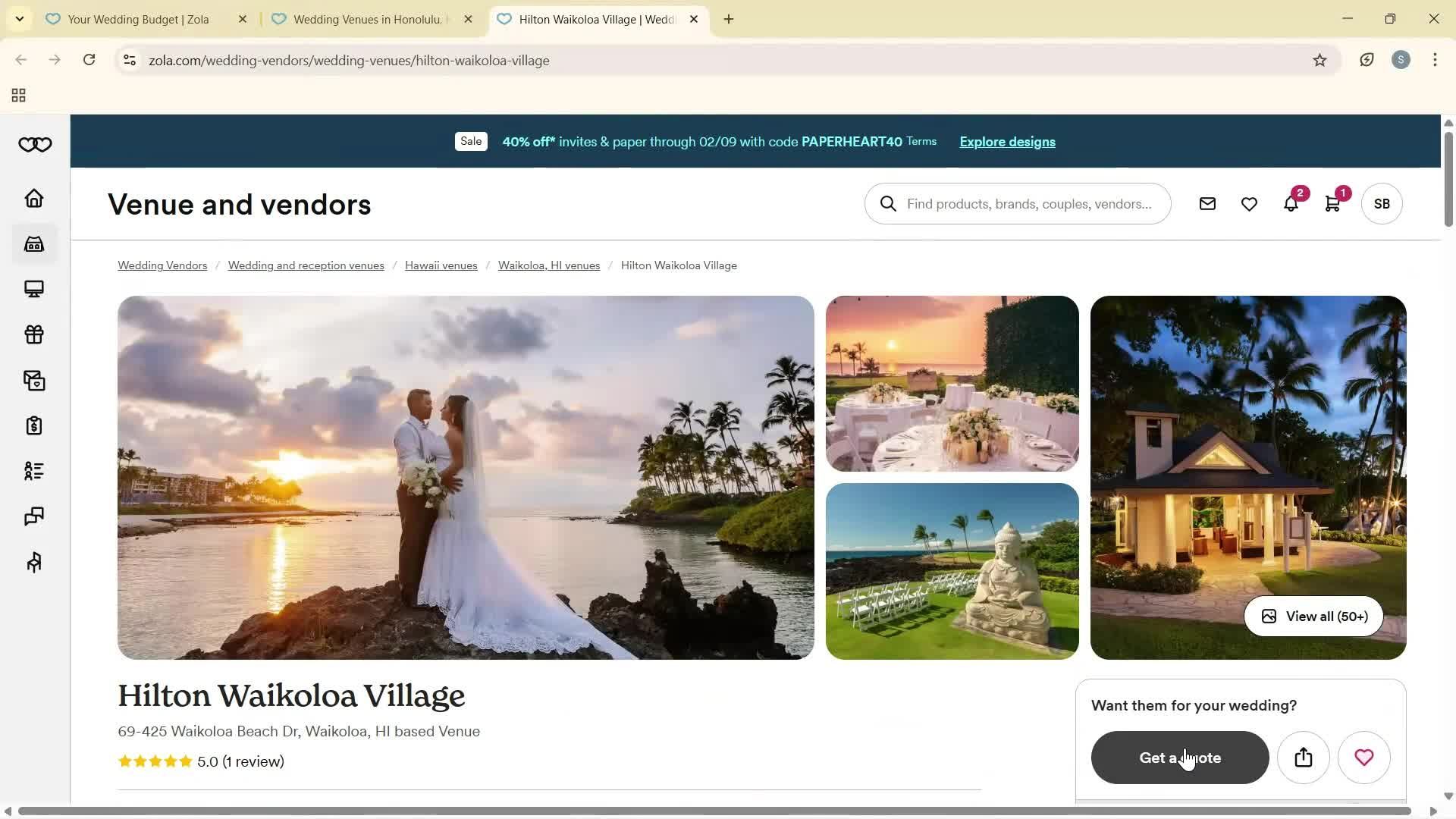This screenshot has width=1456, height=819.
Task: Share the venue using the share icon
Action: 1303,757
